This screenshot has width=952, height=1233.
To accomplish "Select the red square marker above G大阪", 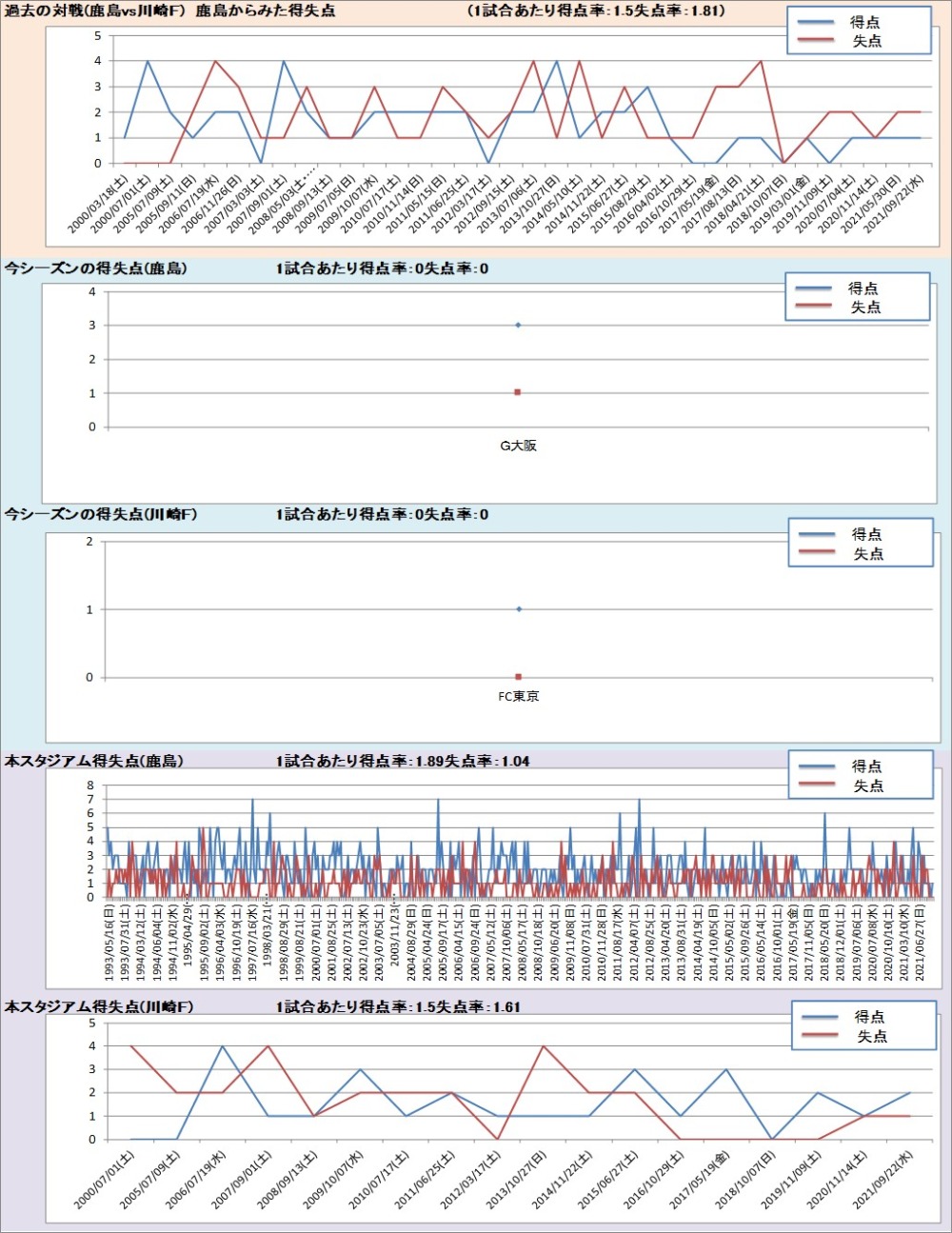I will coord(518,392).
